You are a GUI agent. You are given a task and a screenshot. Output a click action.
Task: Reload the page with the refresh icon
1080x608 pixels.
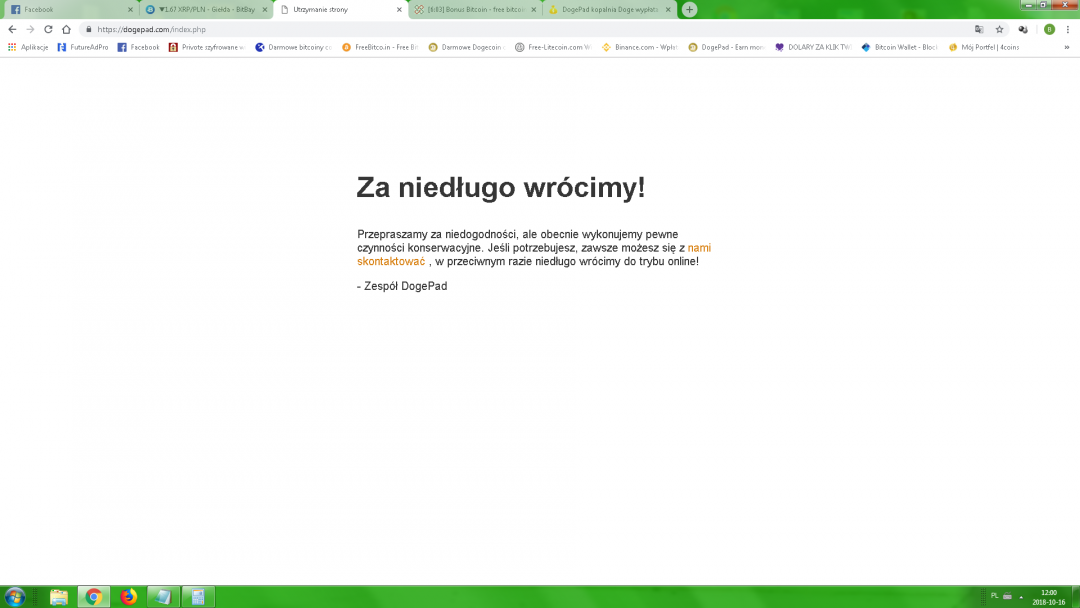pyautogui.click(x=48, y=29)
